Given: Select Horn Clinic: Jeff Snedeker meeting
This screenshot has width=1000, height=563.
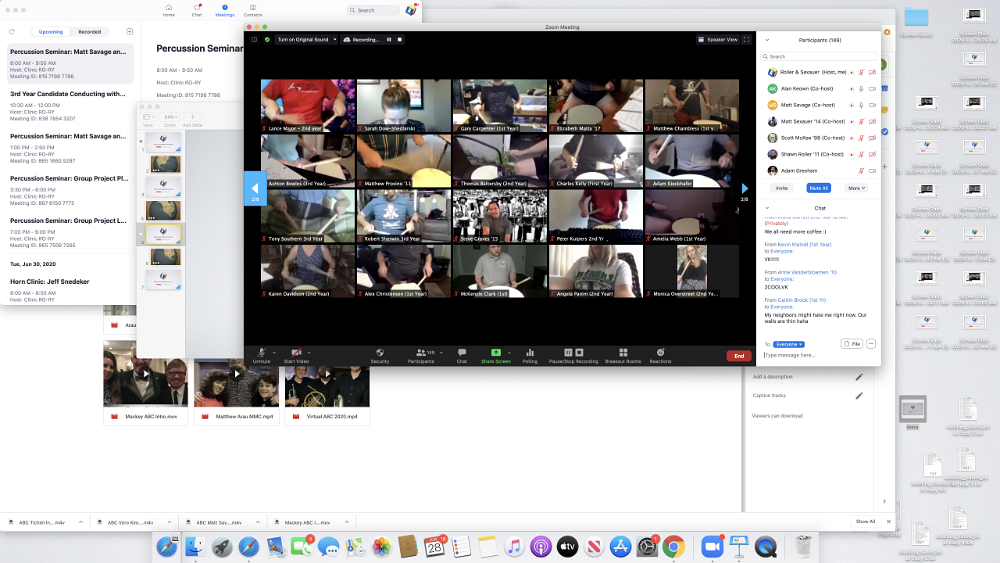Looking at the screenshot, I should coord(70,289).
